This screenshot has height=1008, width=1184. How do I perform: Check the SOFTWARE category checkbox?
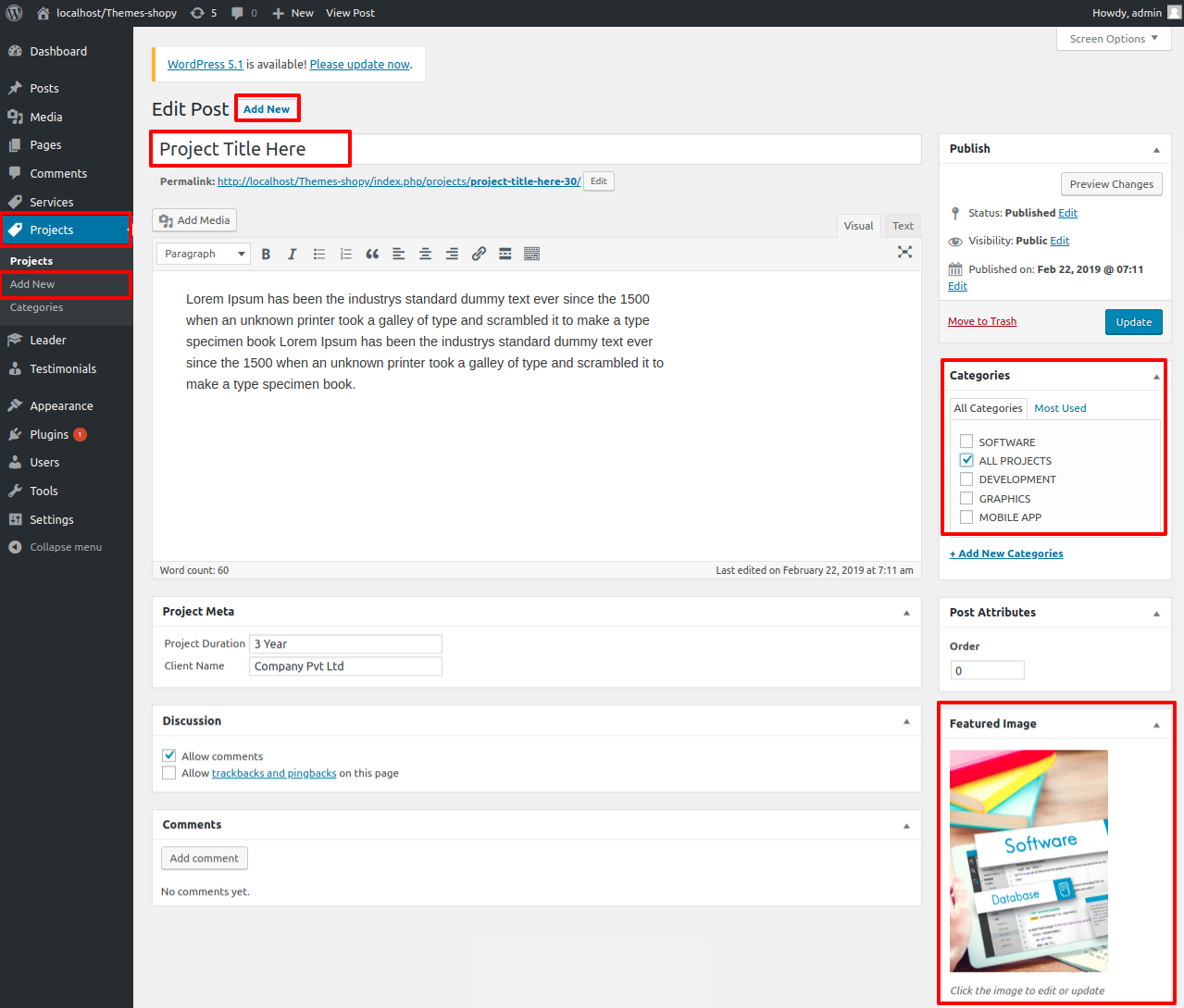(966, 442)
